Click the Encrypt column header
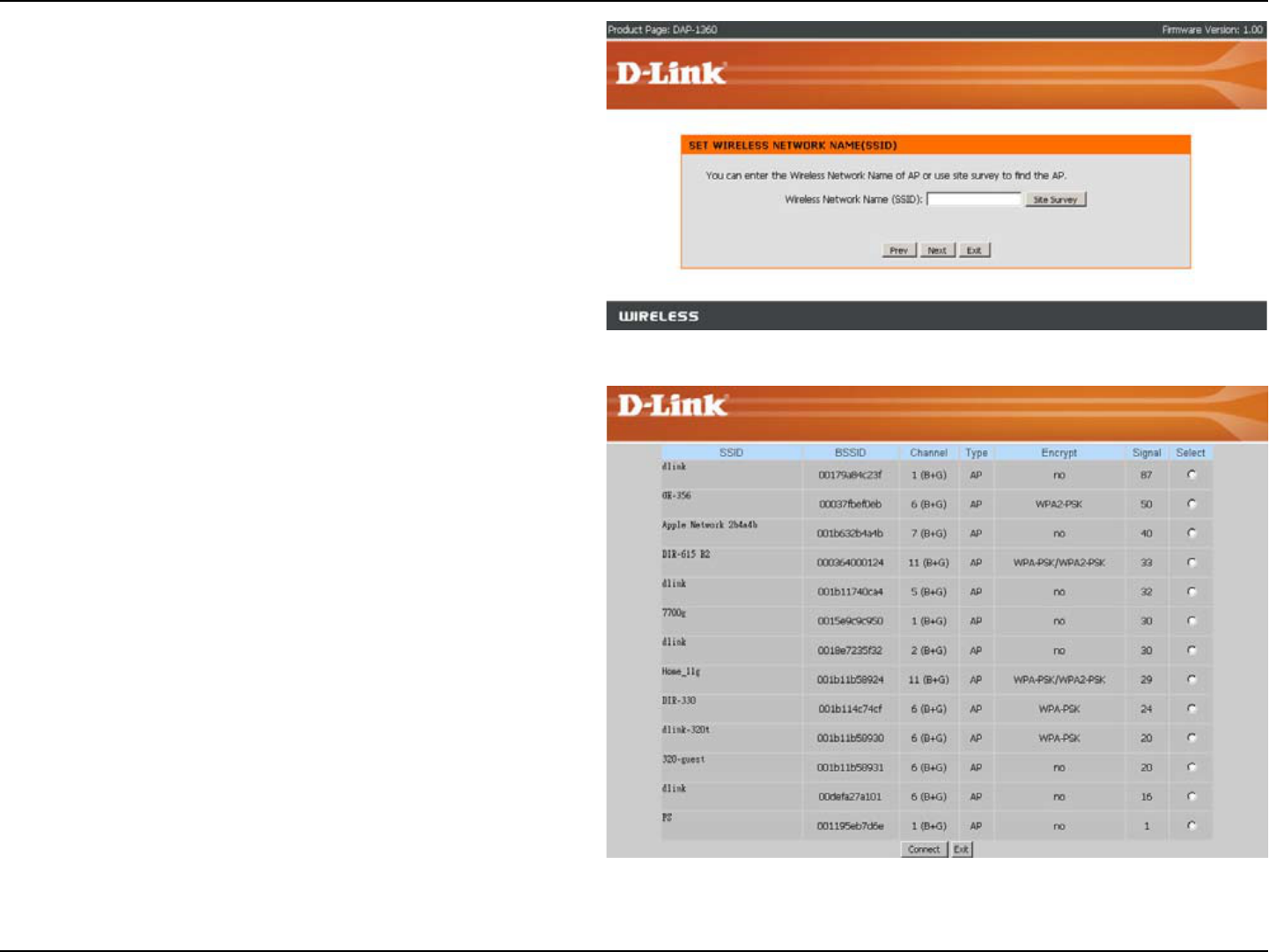The width and height of the screenshot is (1269, 952). tap(1059, 453)
